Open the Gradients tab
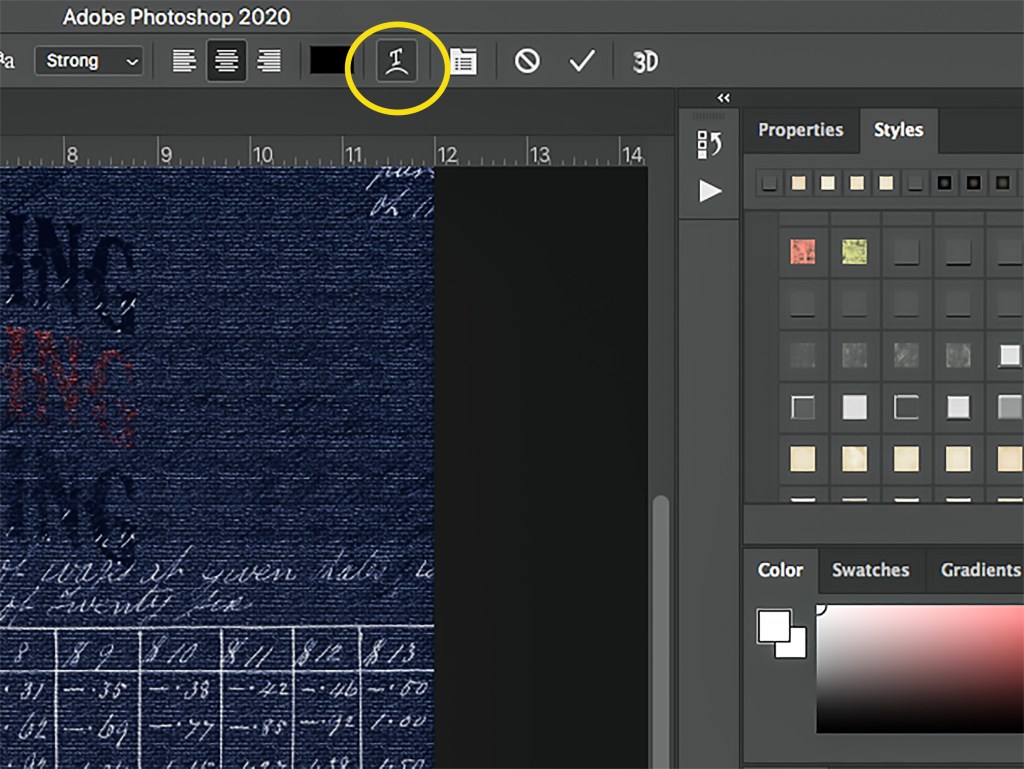 coord(979,570)
